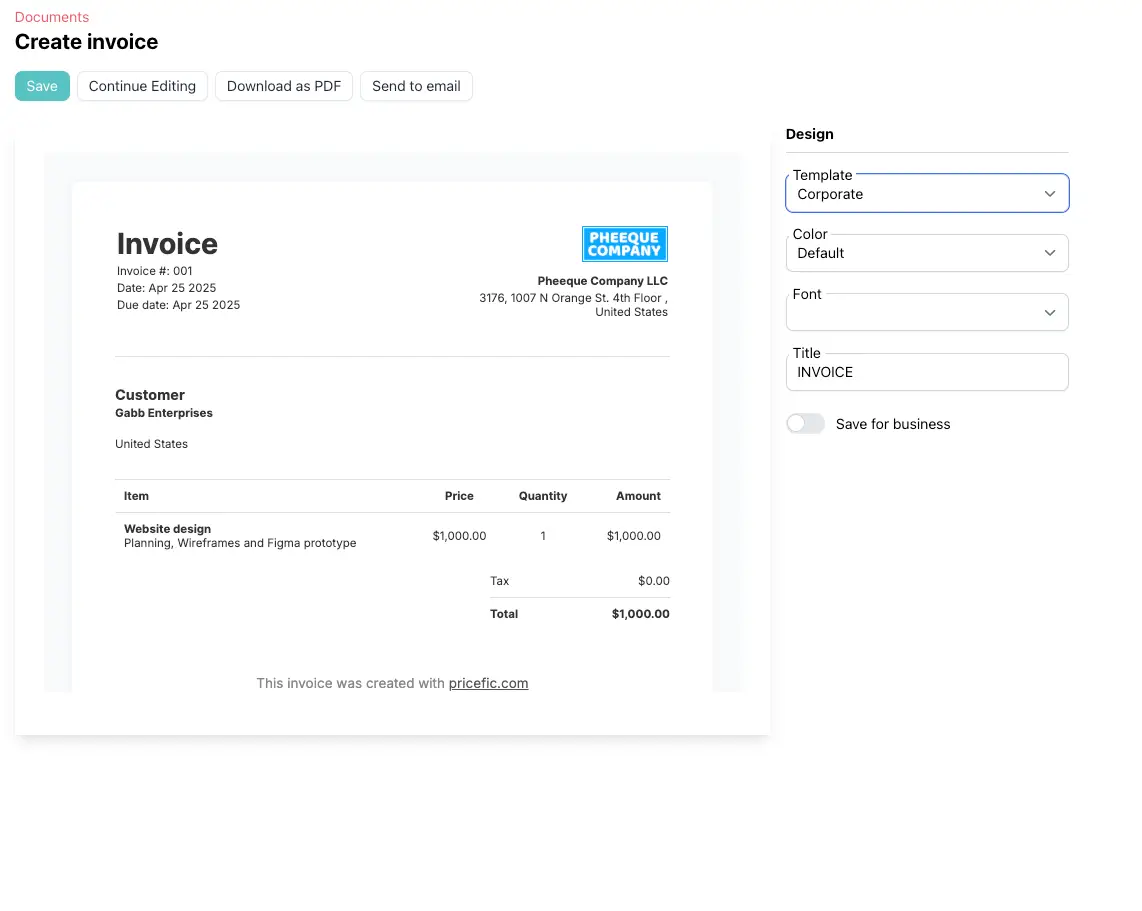Click the Save button
This screenshot has width=1142, height=911.
pos(42,86)
